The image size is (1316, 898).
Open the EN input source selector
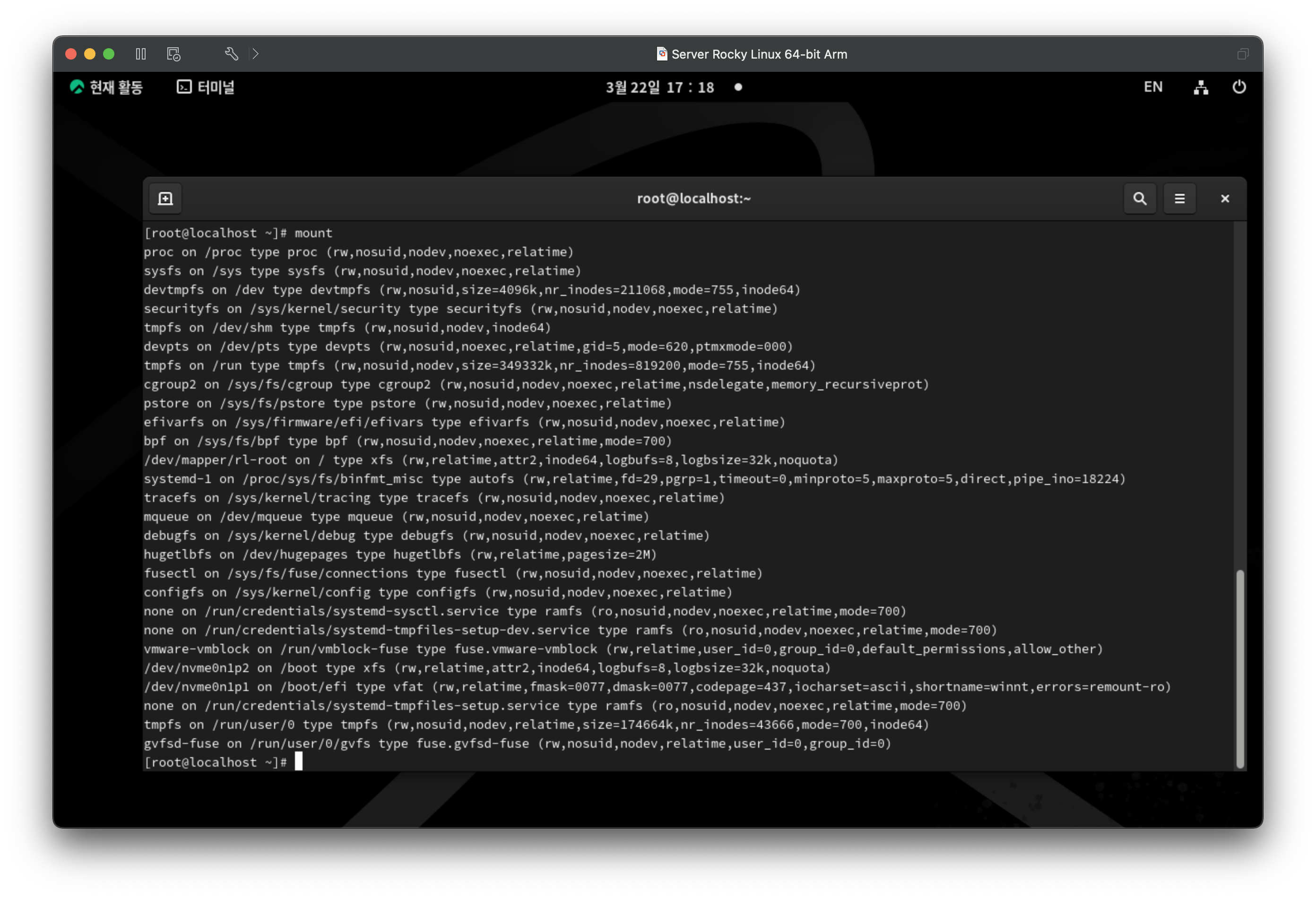click(1153, 87)
